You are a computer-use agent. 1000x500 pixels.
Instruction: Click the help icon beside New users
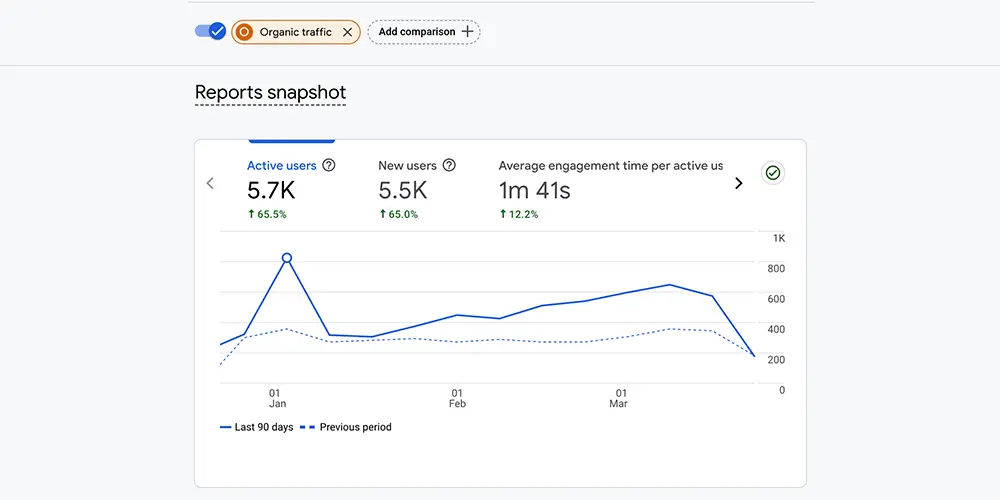click(449, 166)
